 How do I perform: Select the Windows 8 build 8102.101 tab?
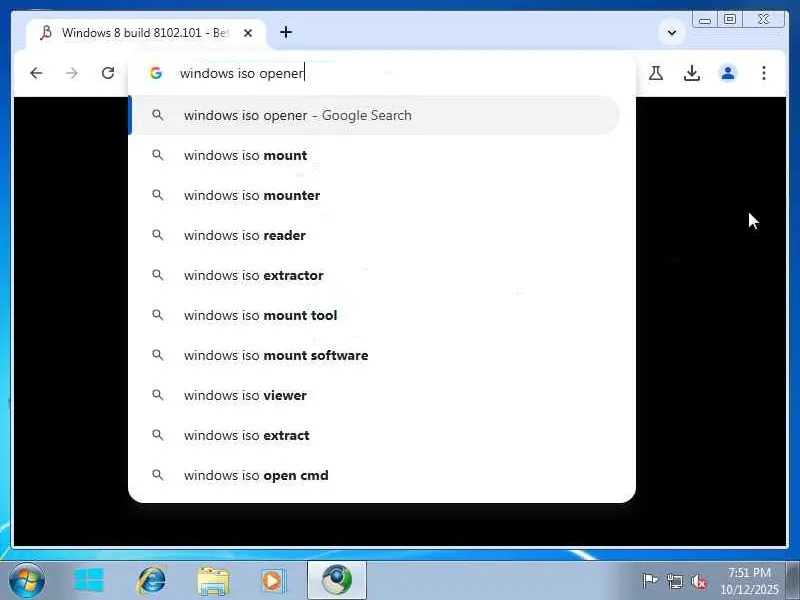click(x=146, y=34)
